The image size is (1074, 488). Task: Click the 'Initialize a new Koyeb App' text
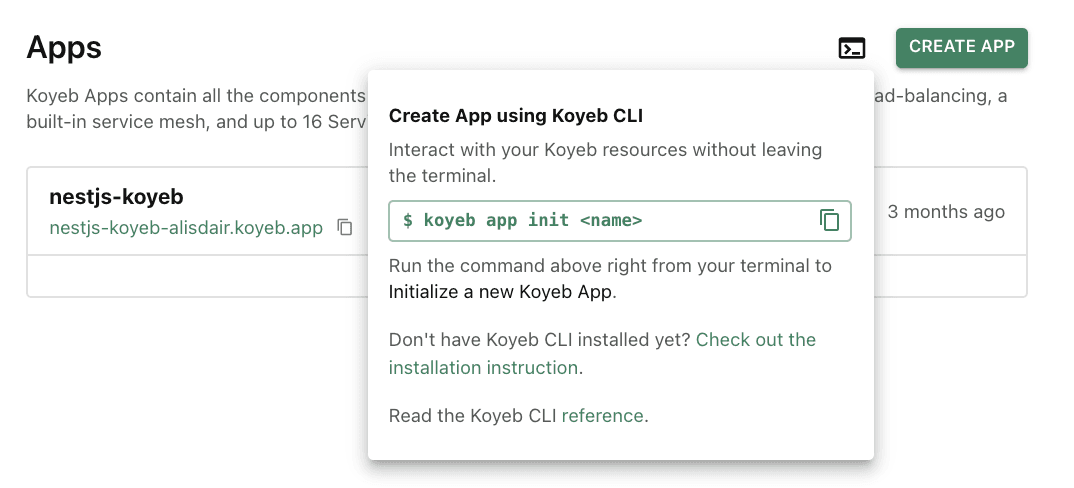(x=501, y=293)
